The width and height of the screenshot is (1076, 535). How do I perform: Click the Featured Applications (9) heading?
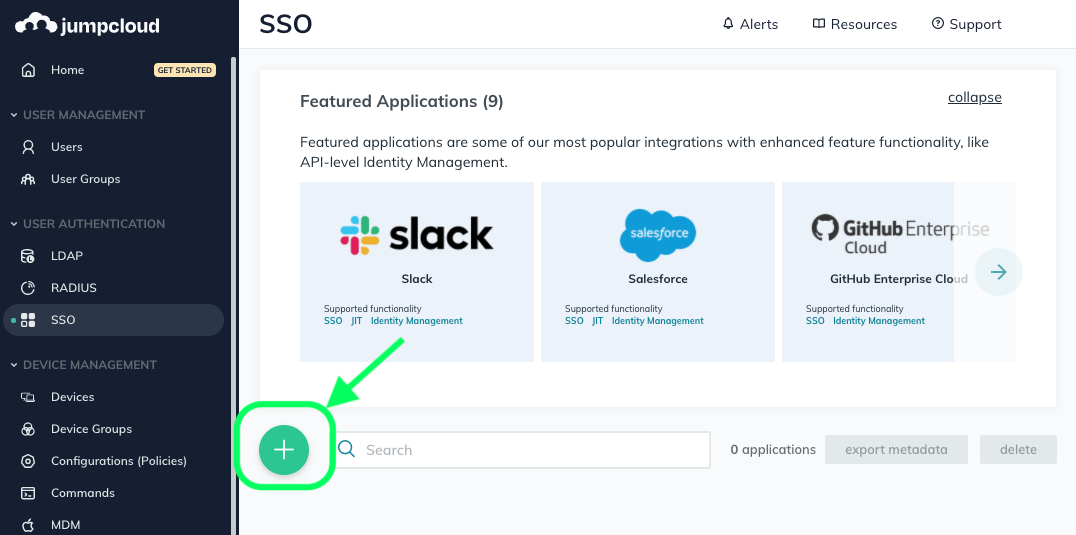point(401,102)
